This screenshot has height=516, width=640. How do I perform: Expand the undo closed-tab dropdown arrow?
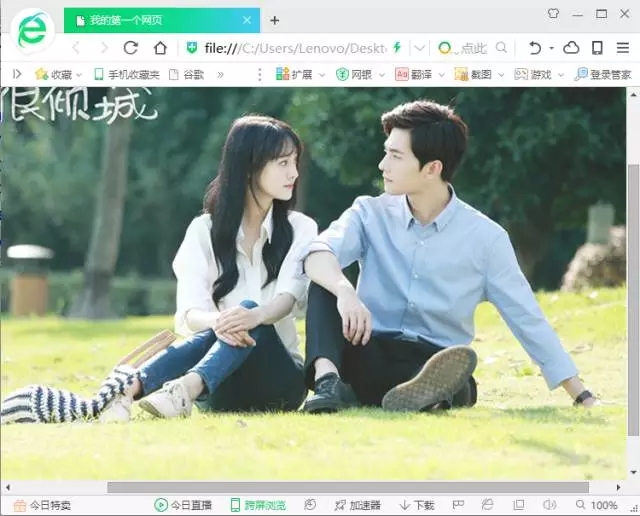[550, 48]
